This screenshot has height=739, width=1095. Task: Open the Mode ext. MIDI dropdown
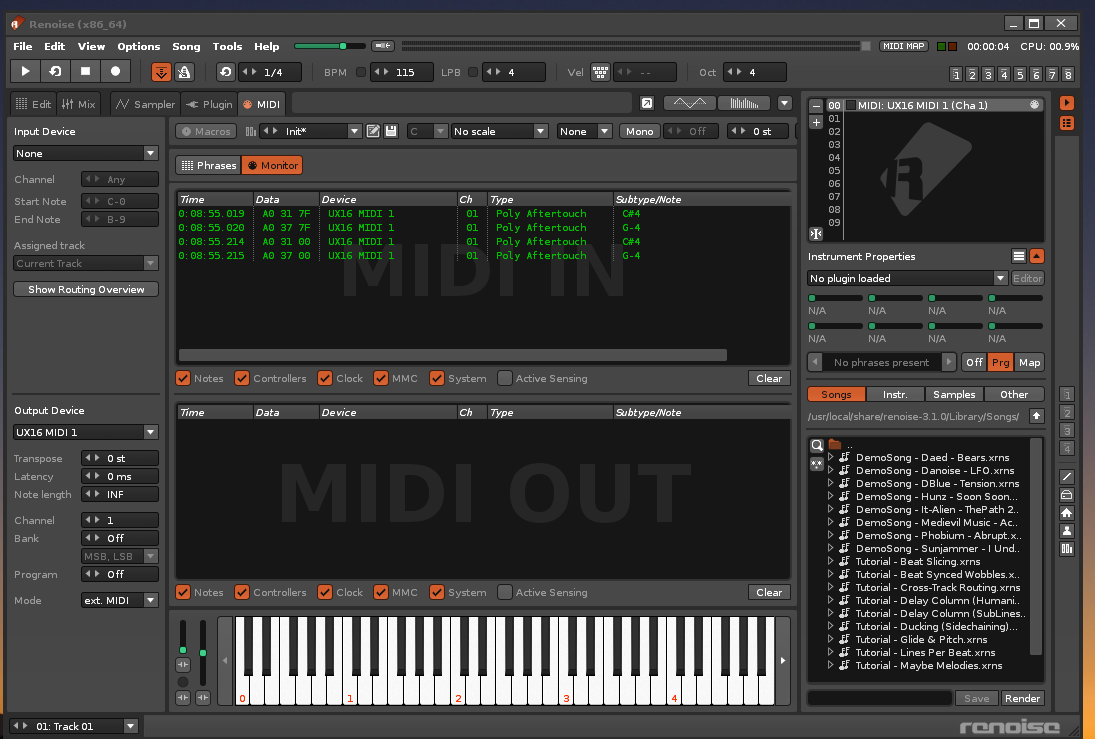coord(120,600)
